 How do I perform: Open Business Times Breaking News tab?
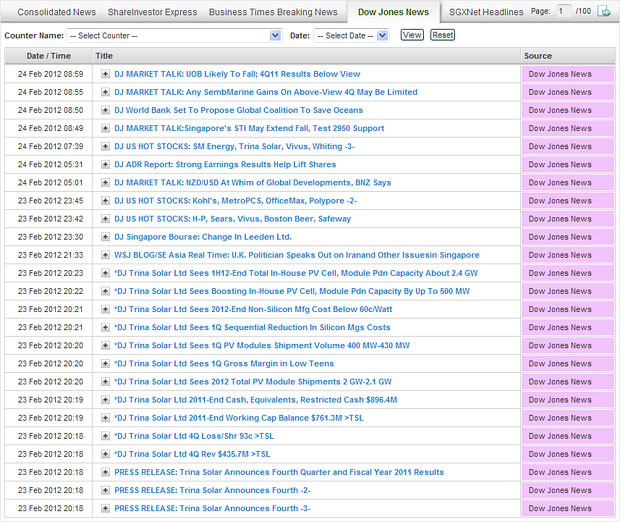coord(273,12)
